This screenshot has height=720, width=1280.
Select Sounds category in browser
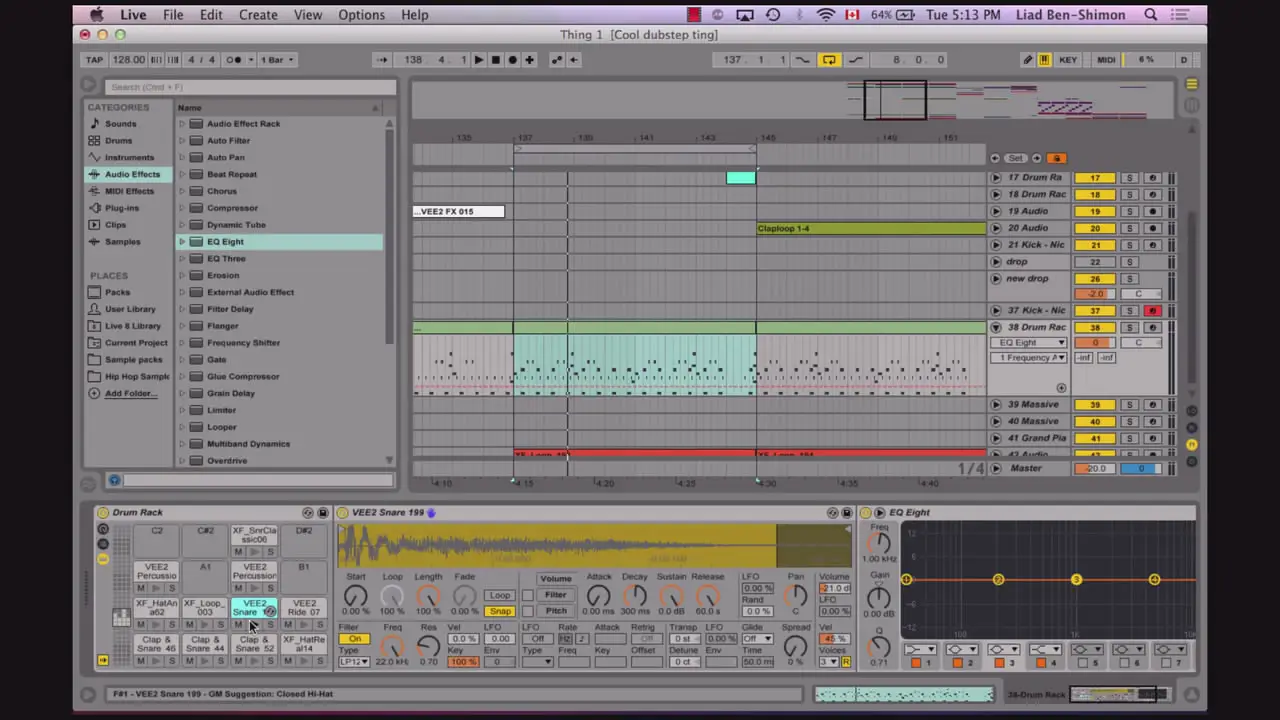[x=120, y=124]
